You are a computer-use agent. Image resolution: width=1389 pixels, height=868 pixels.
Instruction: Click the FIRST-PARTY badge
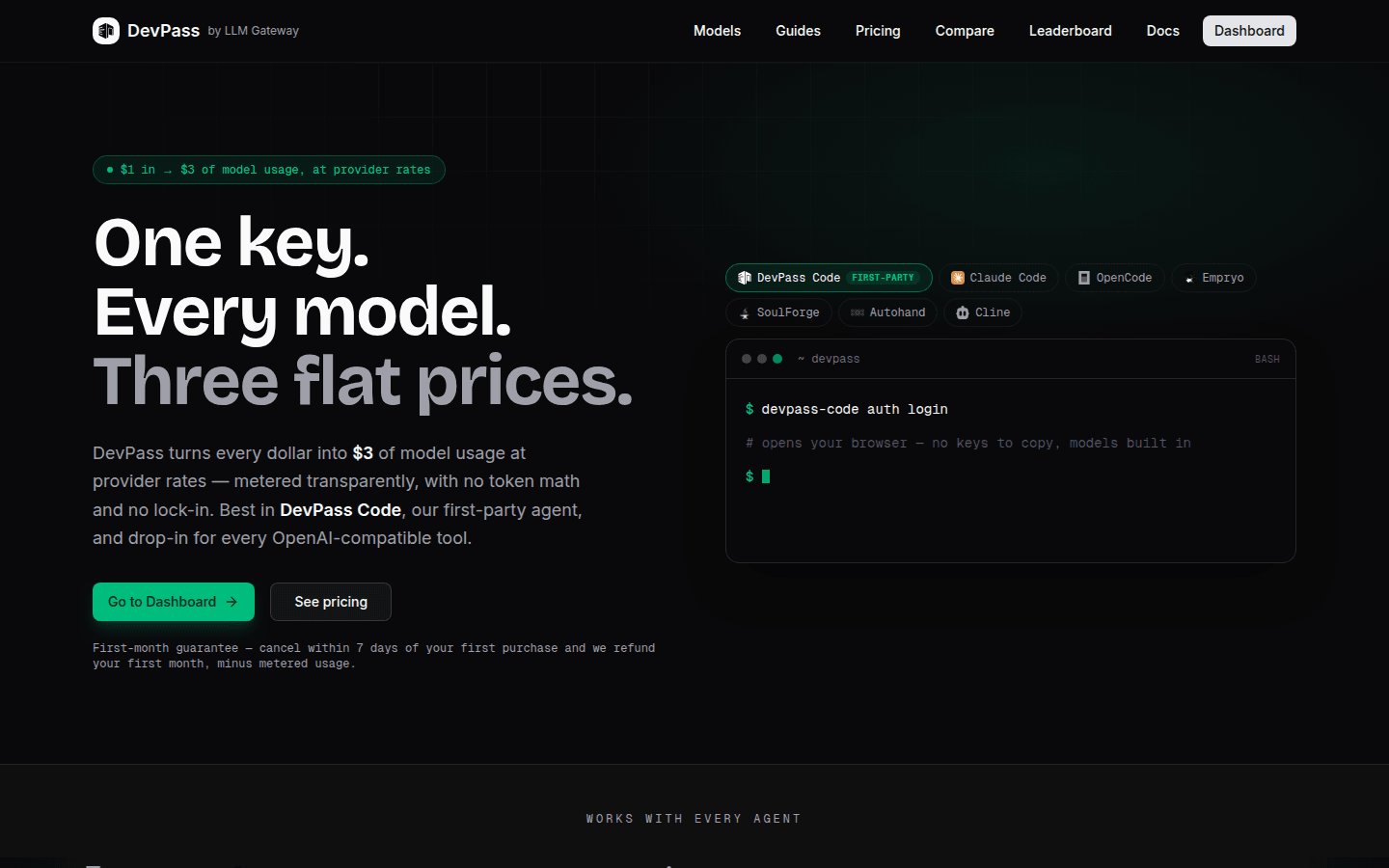883,278
